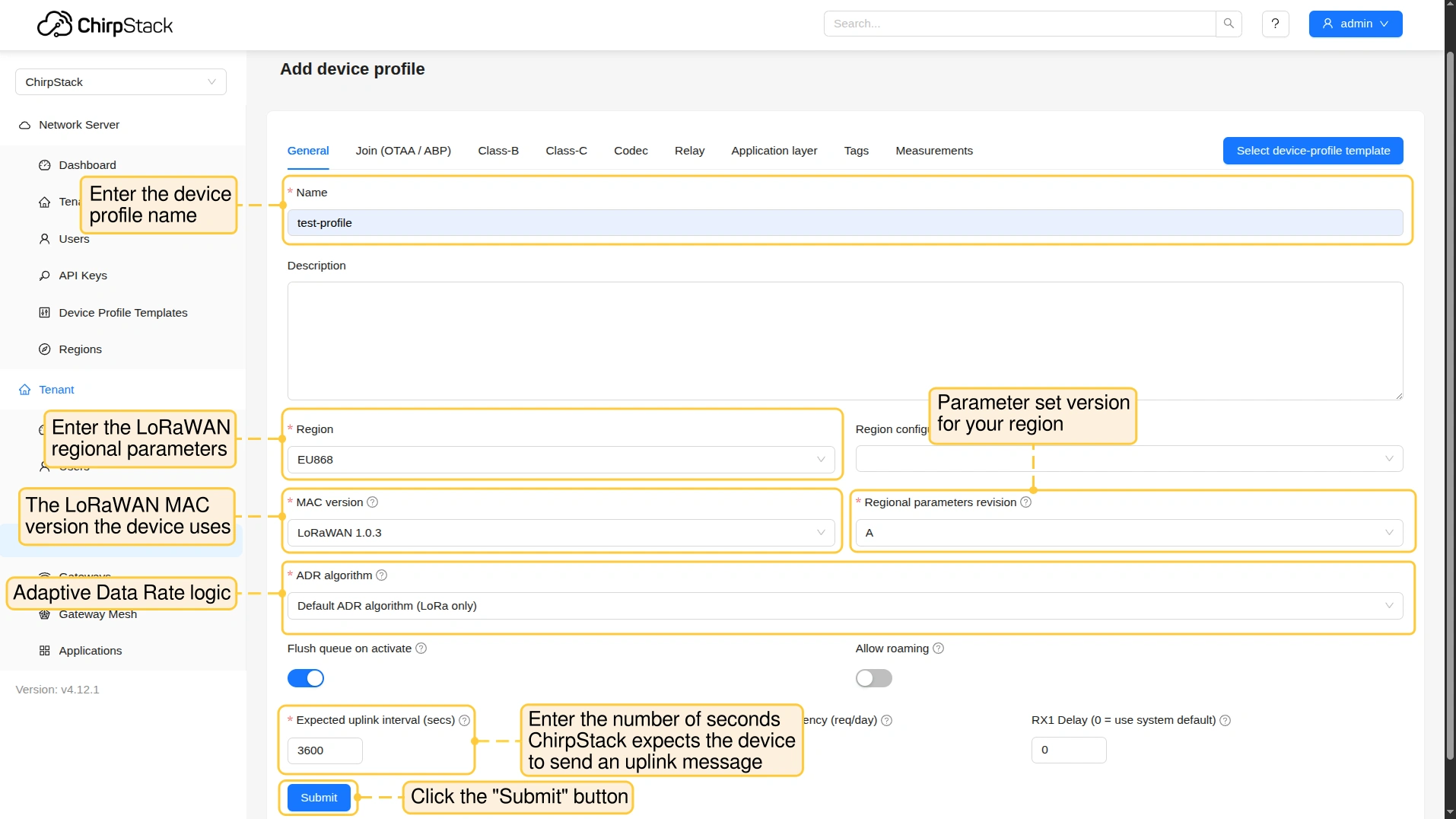Image resolution: width=1456 pixels, height=819 pixels.
Task: Click the Regions compass icon
Action: (x=45, y=349)
